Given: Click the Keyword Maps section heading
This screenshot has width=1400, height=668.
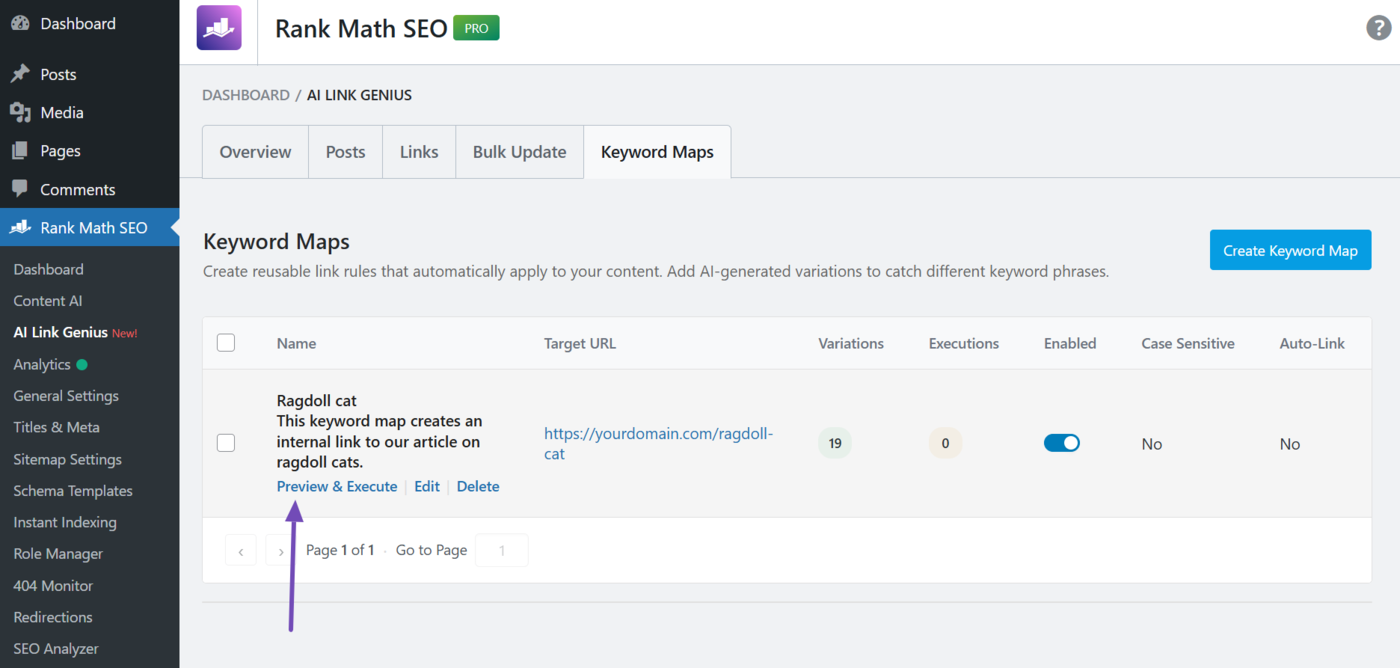Looking at the screenshot, I should [x=276, y=242].
